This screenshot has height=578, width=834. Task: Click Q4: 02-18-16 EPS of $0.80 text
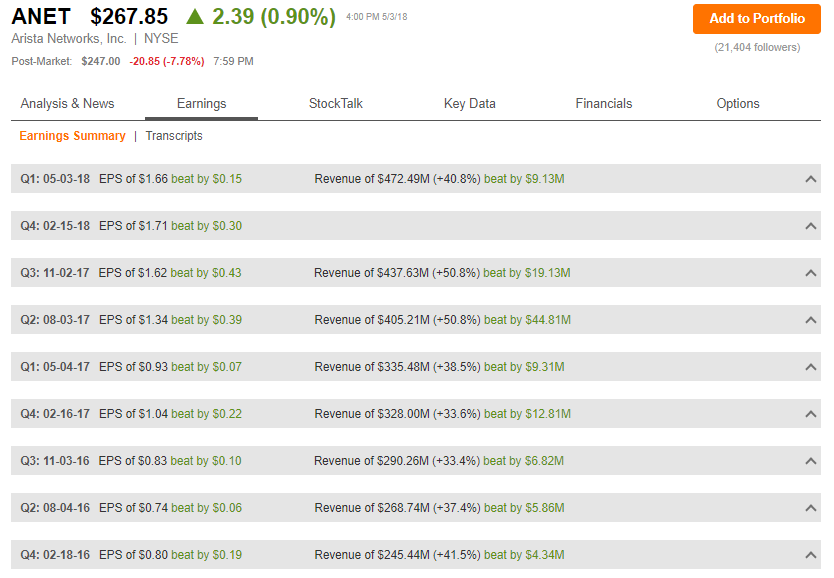tap(94, 555)
